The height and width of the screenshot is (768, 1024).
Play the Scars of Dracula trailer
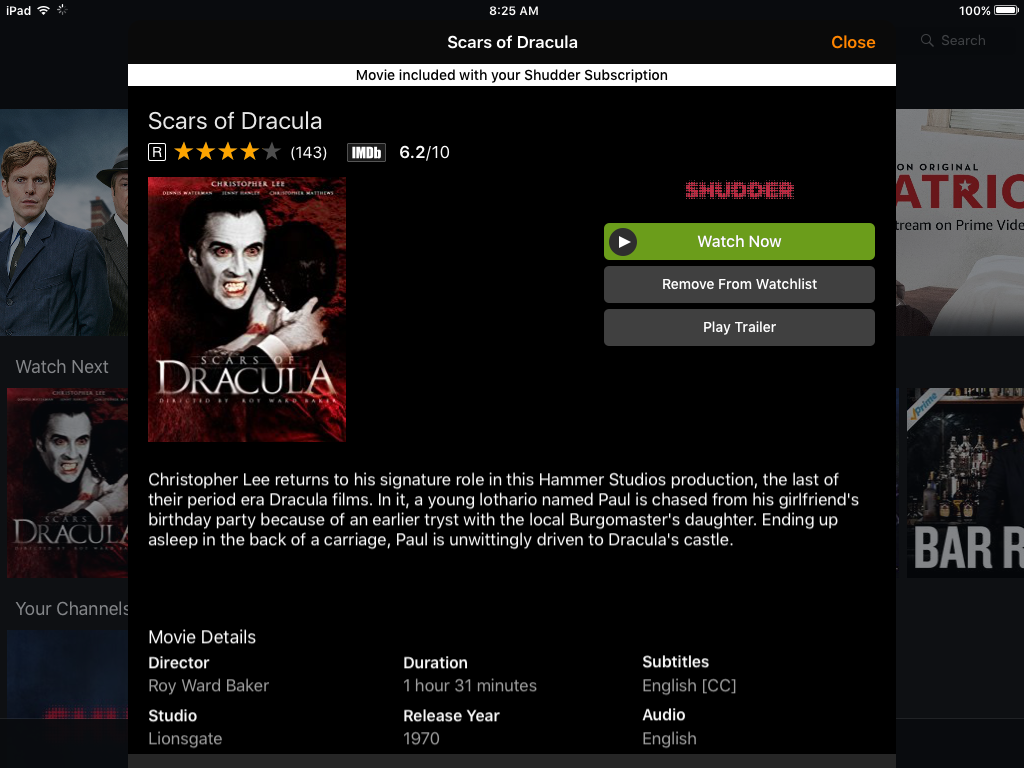point(739,327)
